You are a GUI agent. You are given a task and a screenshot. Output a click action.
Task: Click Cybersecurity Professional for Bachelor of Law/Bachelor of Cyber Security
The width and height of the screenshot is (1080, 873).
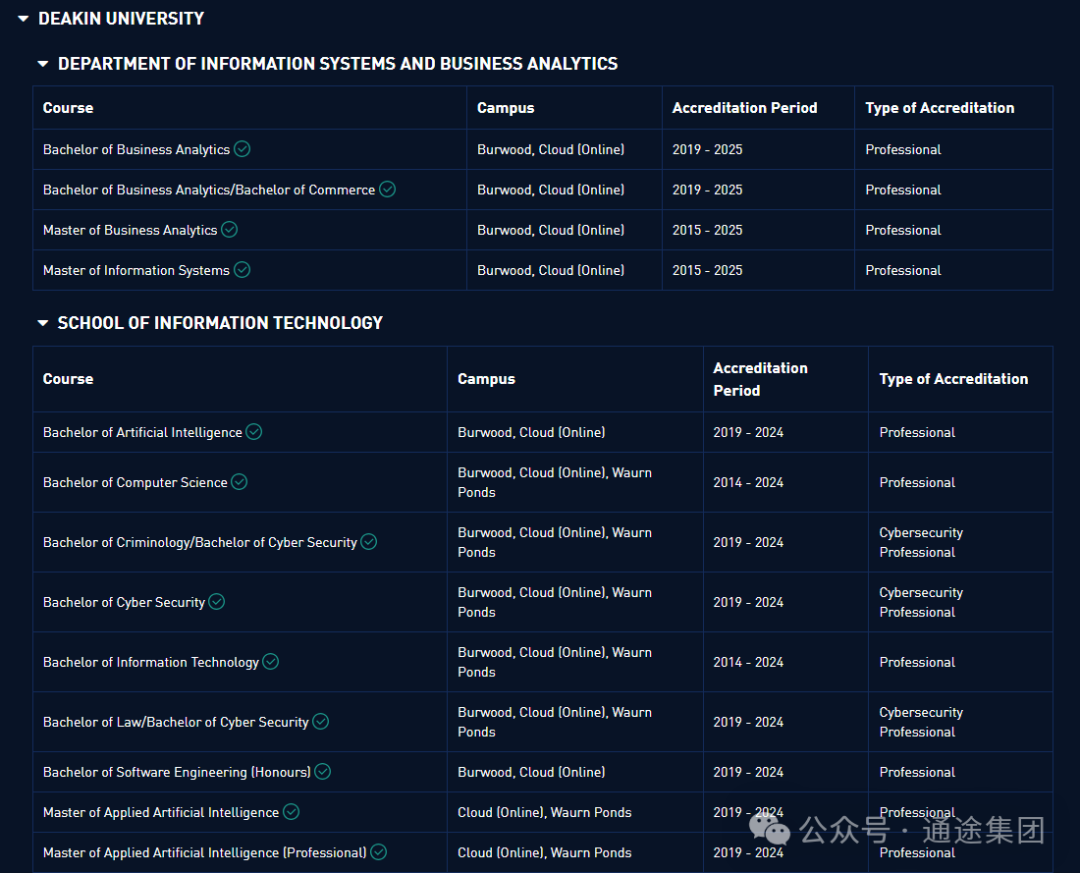[921, 722]
